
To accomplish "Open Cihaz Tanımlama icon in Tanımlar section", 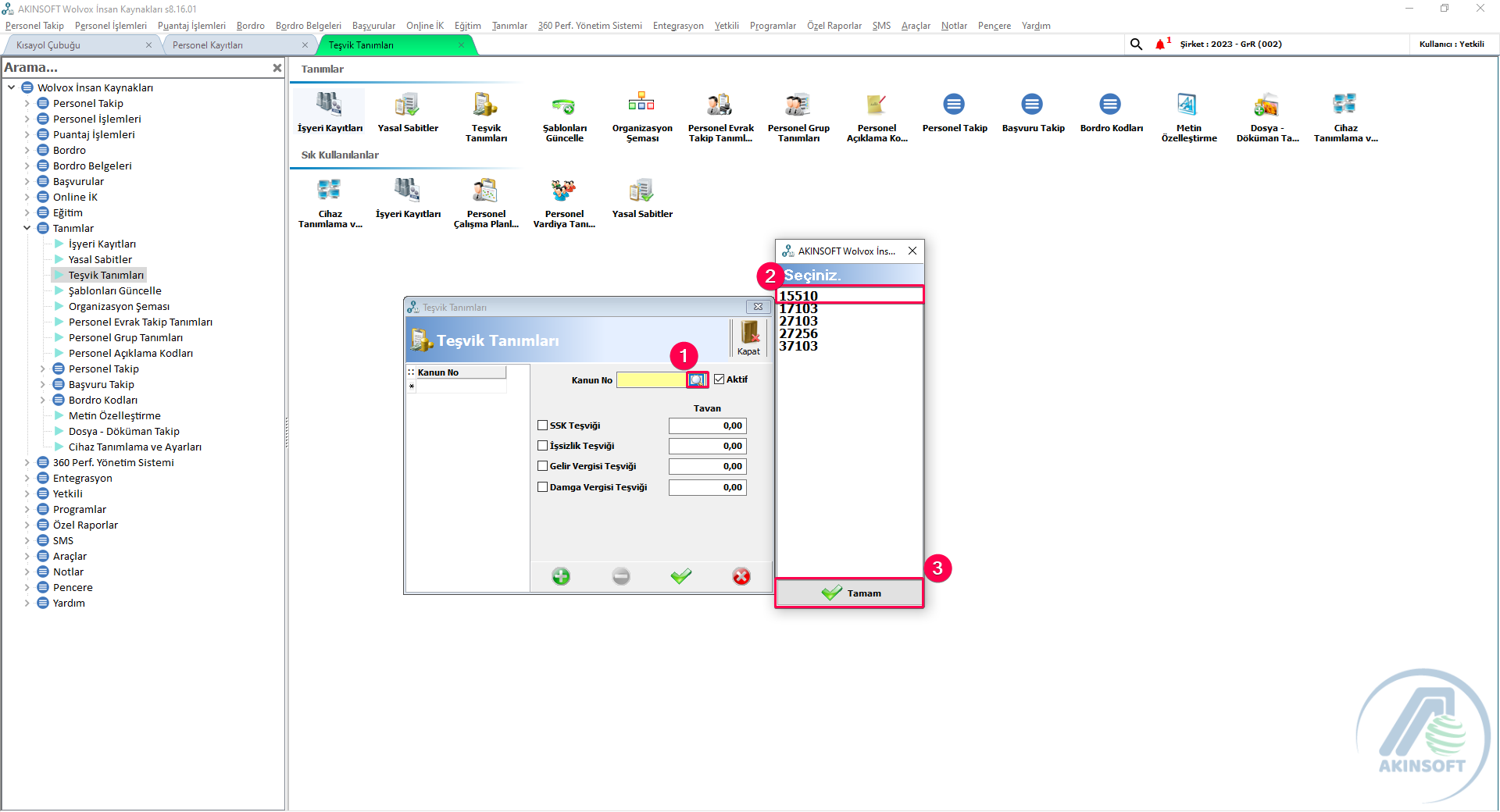I will coord(1345,116).
